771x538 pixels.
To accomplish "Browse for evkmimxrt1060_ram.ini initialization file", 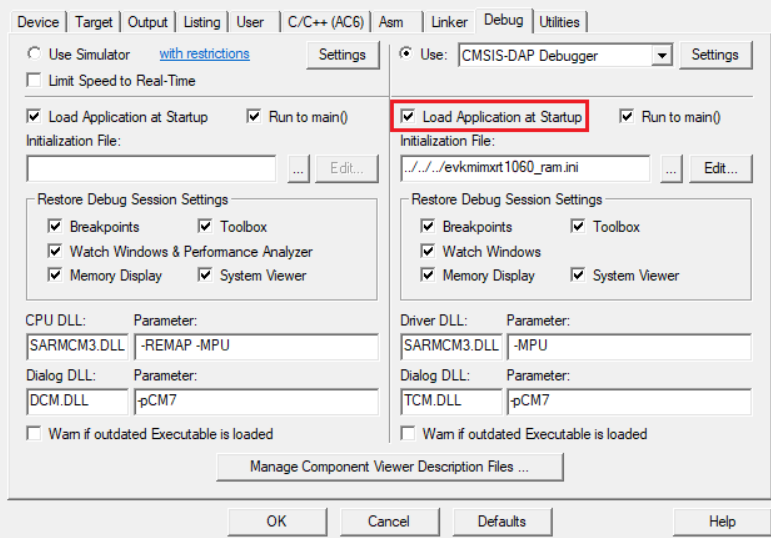I will (x=671, y=169).
